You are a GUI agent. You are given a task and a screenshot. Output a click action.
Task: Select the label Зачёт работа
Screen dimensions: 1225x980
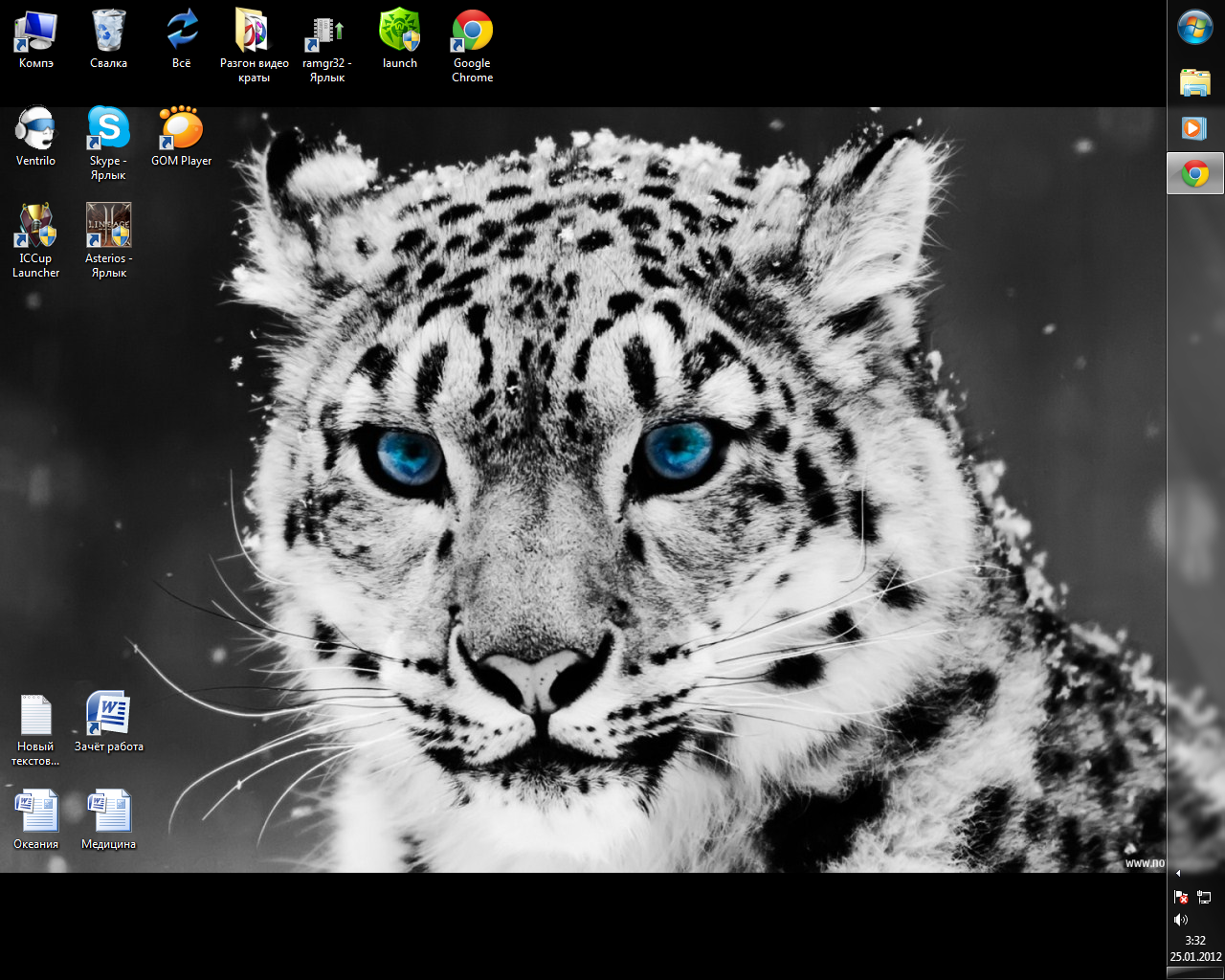click(x=108, y=746)
